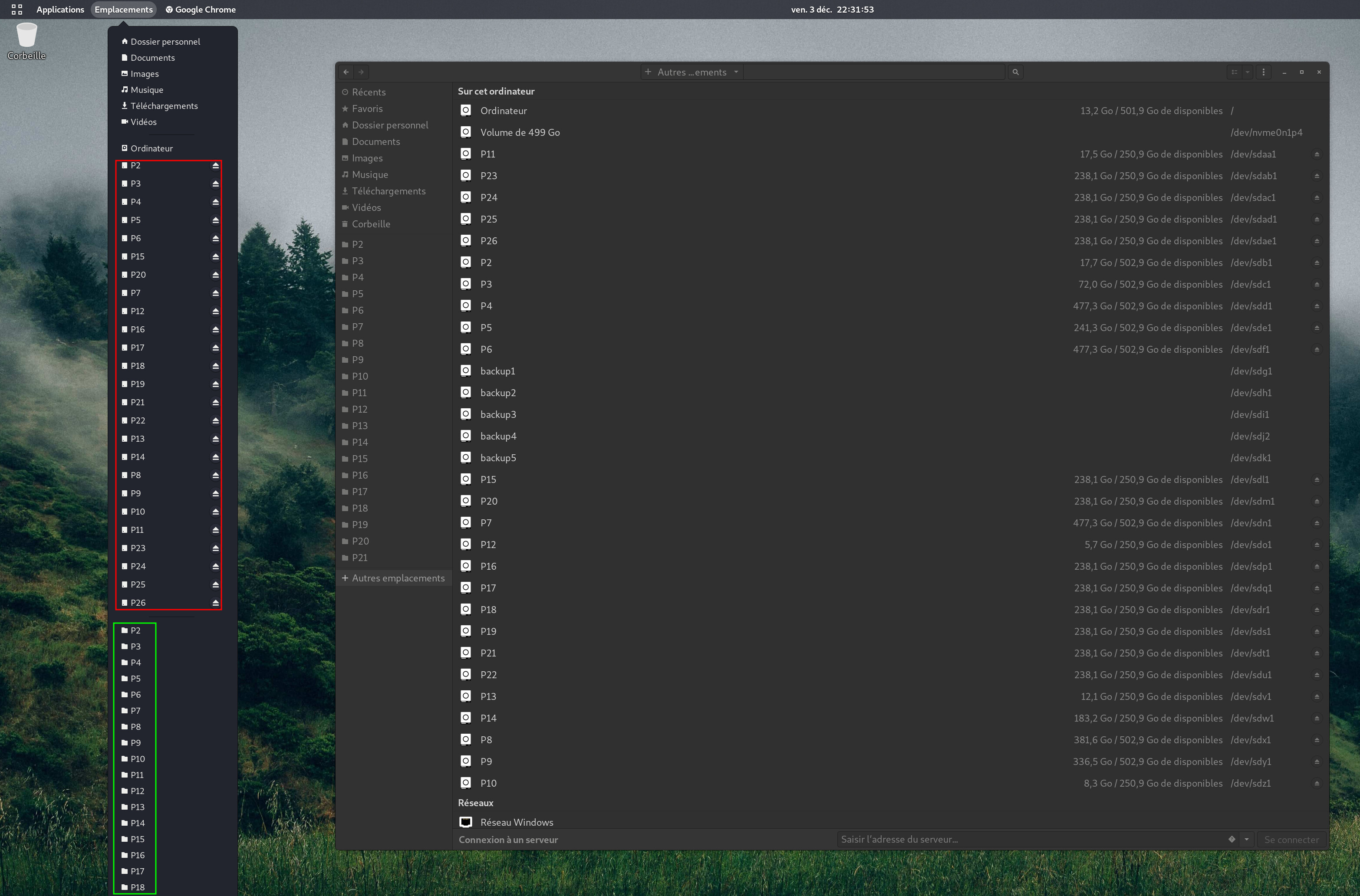This screenshot has height=896, width=1360.
Task: Eject P4 volume /dev/sdd1
Action: point(1317,306)
